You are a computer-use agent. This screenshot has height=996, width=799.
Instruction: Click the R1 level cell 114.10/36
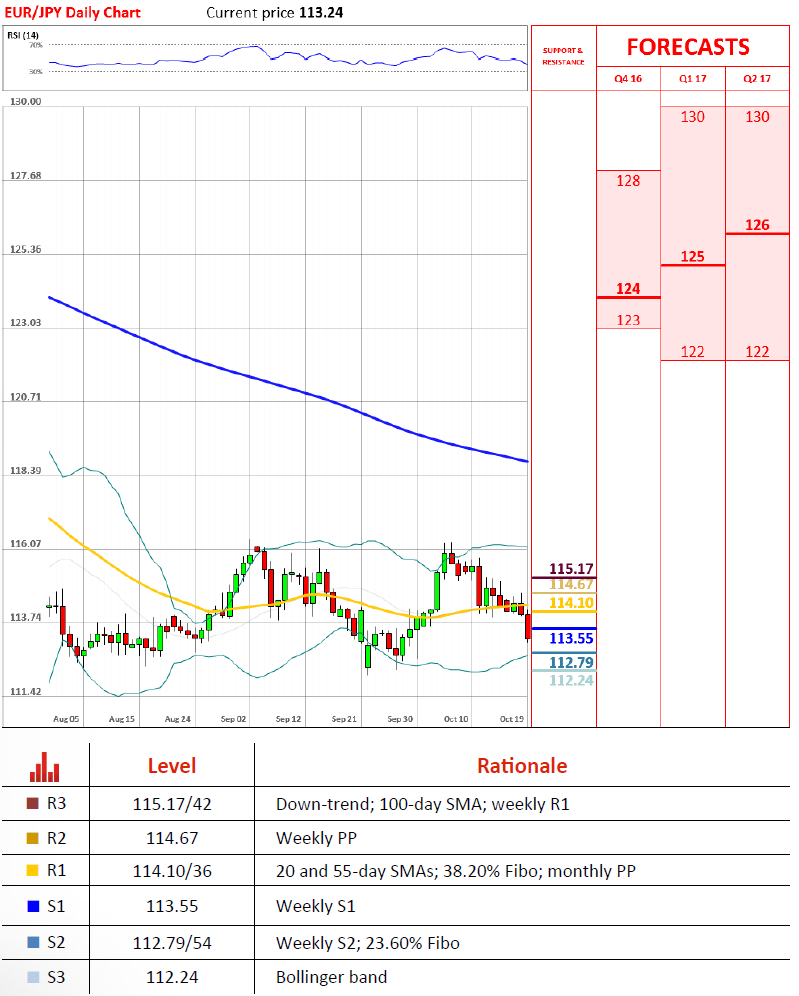(171, 871)
